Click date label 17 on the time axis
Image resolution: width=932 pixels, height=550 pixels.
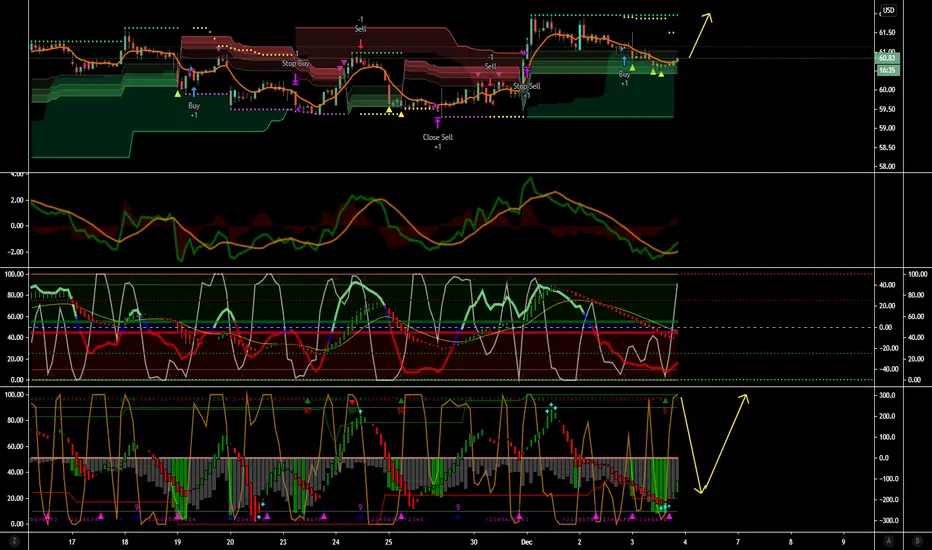[x=72, y=542]
